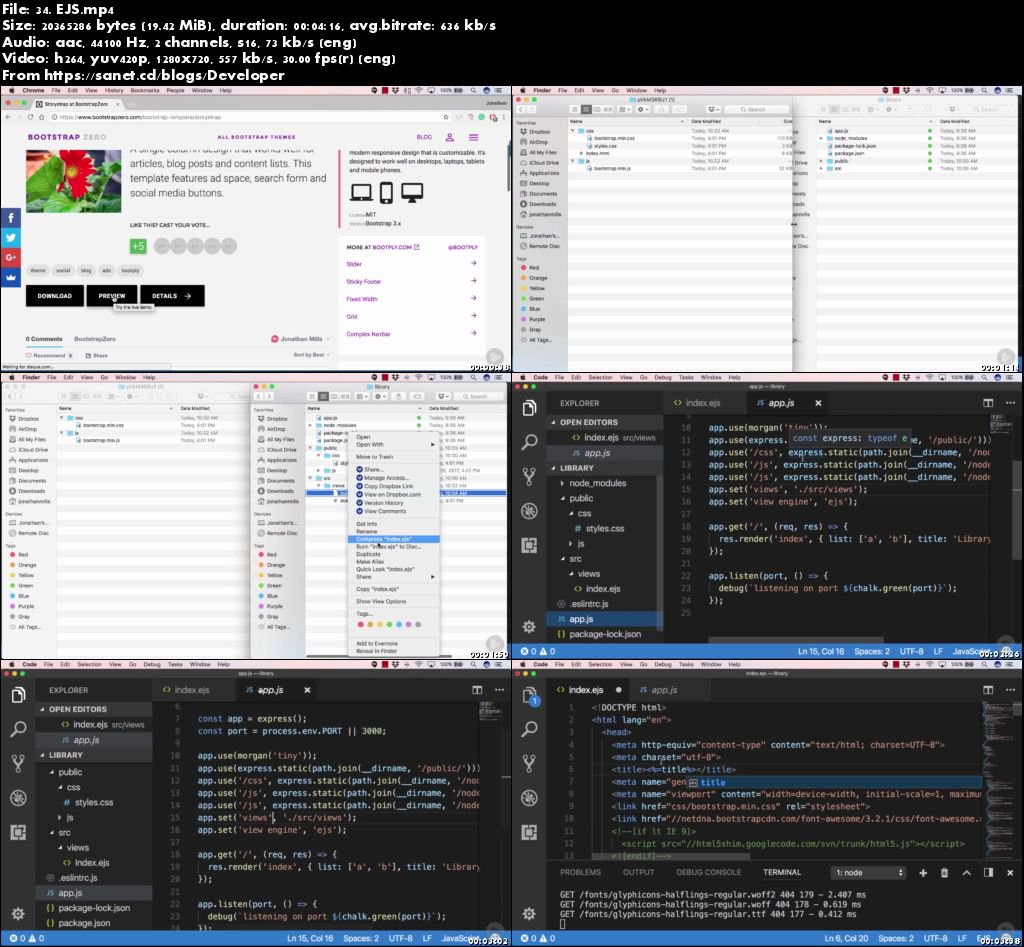Screen dimensions: 1024x947
Task: Click the close X on the terminal panel
Action: pyautogui.click(x=1010, y=873)
